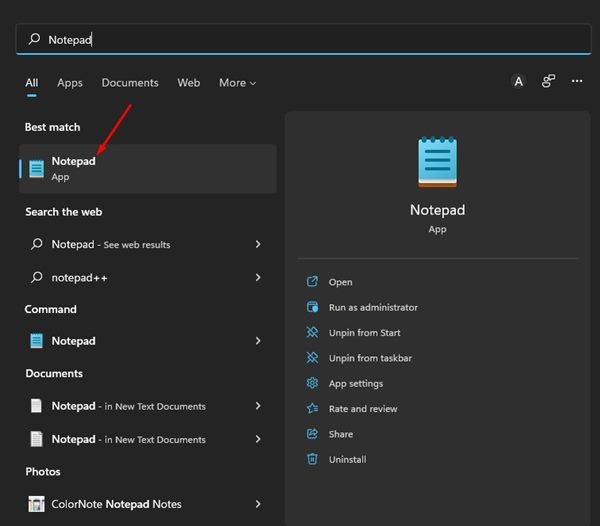
Task: Choose Unpin from taskbar
Action: pyautogui.click(x=370, y=358)
